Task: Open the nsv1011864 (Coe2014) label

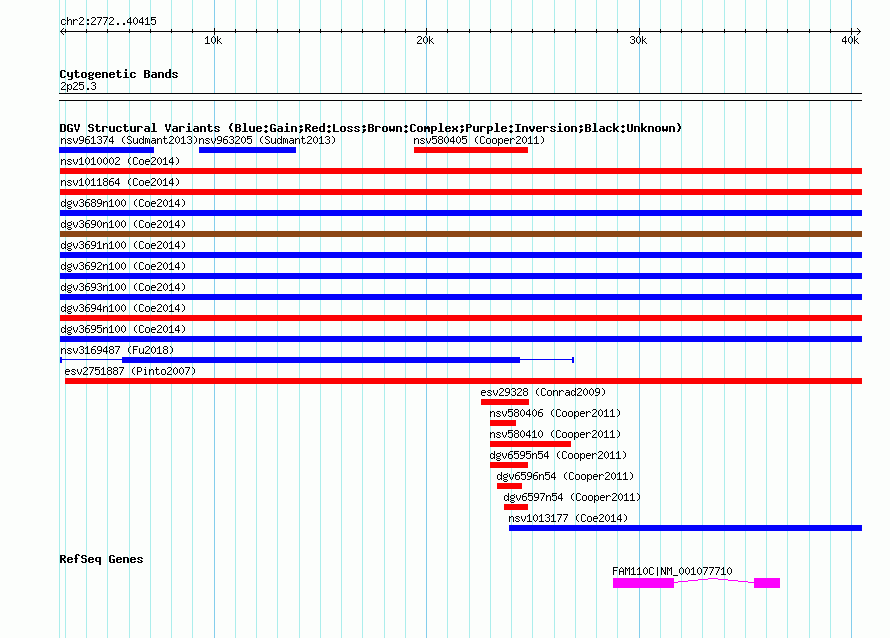Action: (x=120, y=182)
